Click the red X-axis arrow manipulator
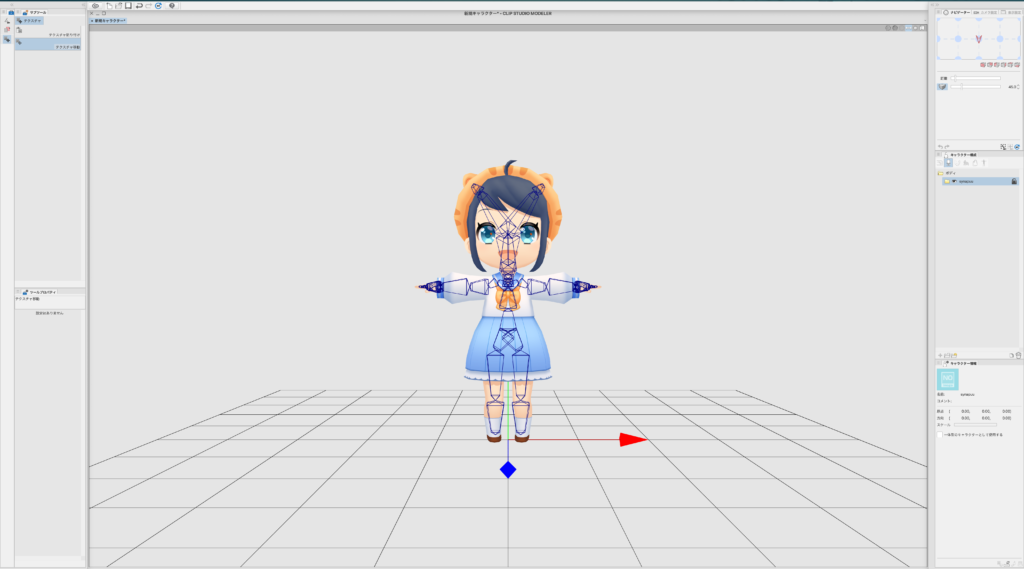The image size is (1024, 569). [x=632, y=440]
